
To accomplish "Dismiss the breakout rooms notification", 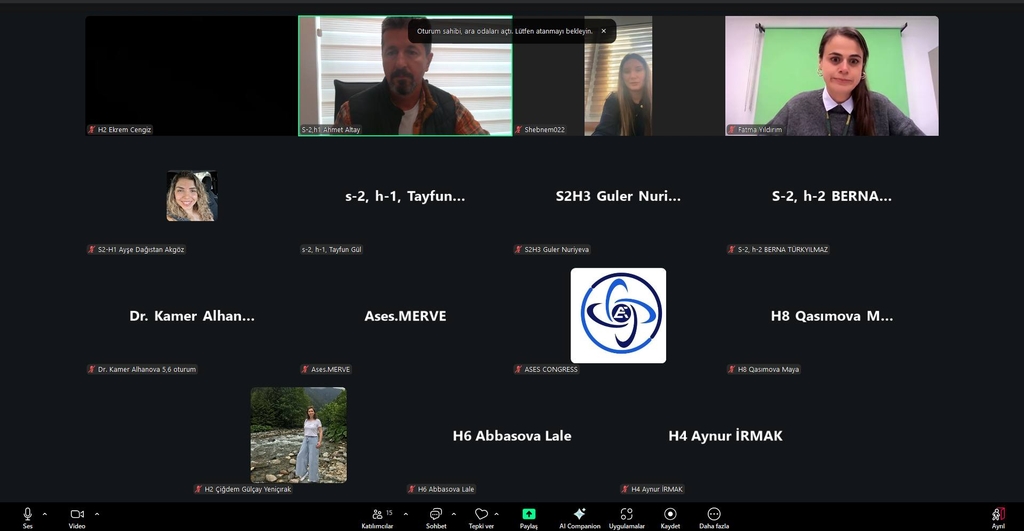I will (603, 31).
